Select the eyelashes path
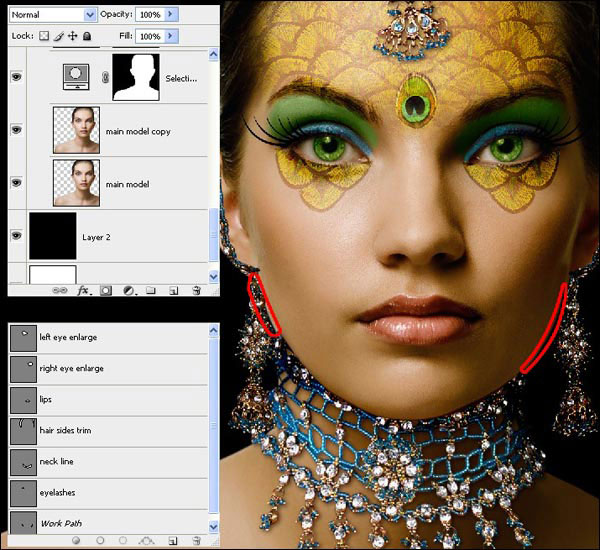The height and width of the screenshot is (550, 600). point(108,493)
